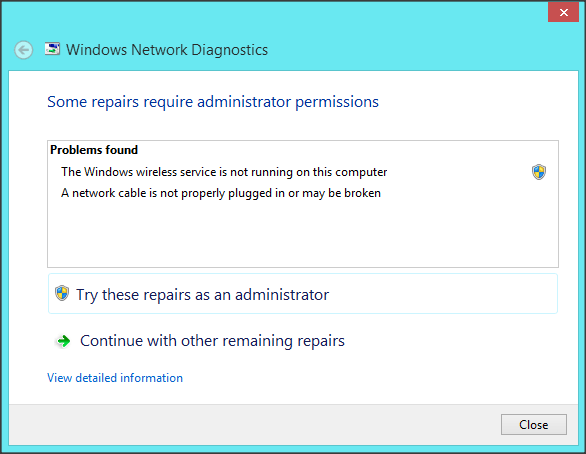586x454 pixels.
Task: Click the shield icon on administrator repairs option
Action: point(62,293)
